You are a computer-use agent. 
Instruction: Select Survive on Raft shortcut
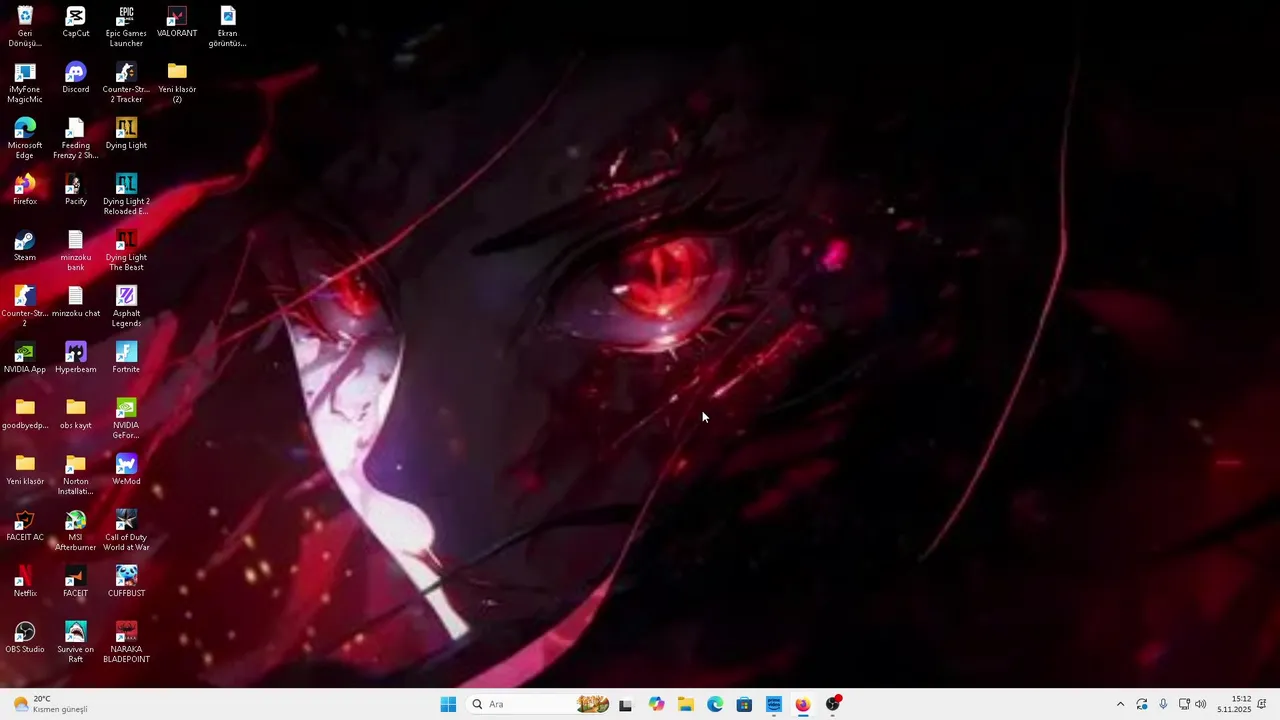point(76,643)
